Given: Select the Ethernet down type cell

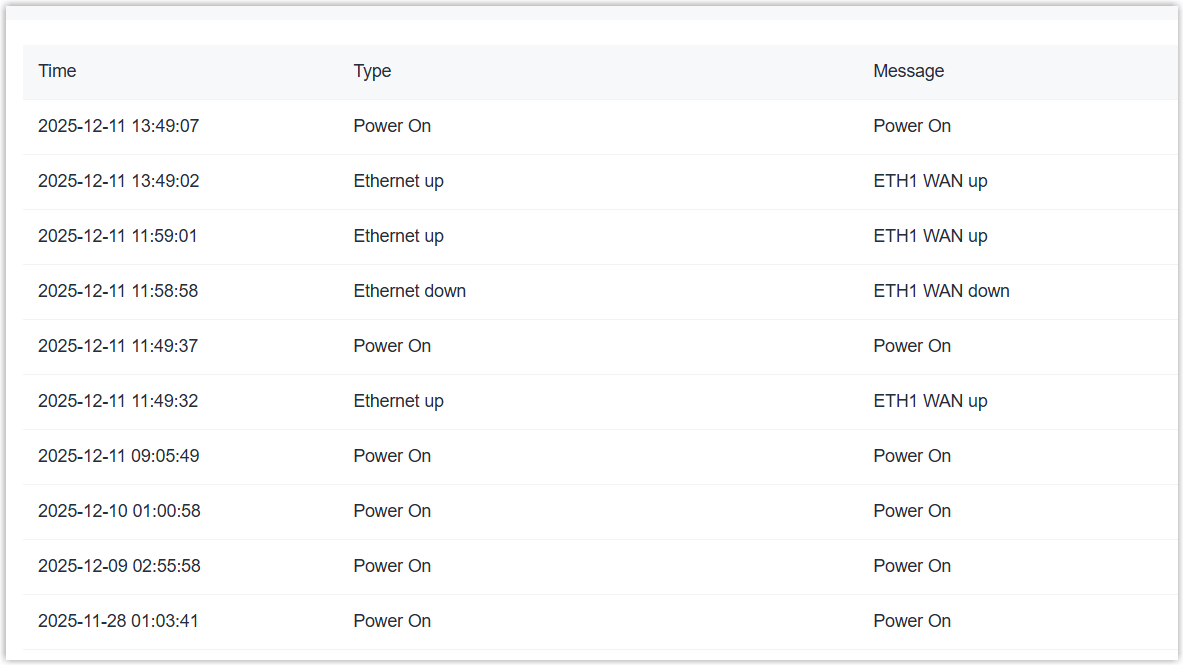Looking at the screenshot, I should tap(409, 291).
